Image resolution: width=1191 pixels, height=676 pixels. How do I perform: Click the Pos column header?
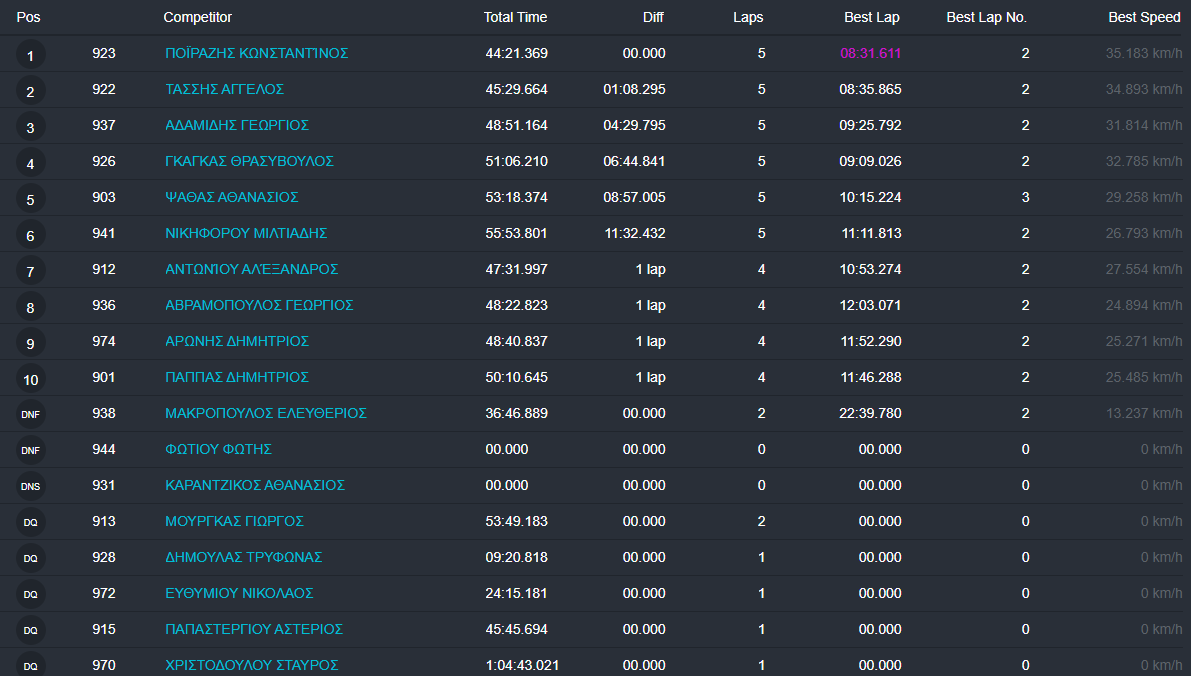[x=28, y=17]
